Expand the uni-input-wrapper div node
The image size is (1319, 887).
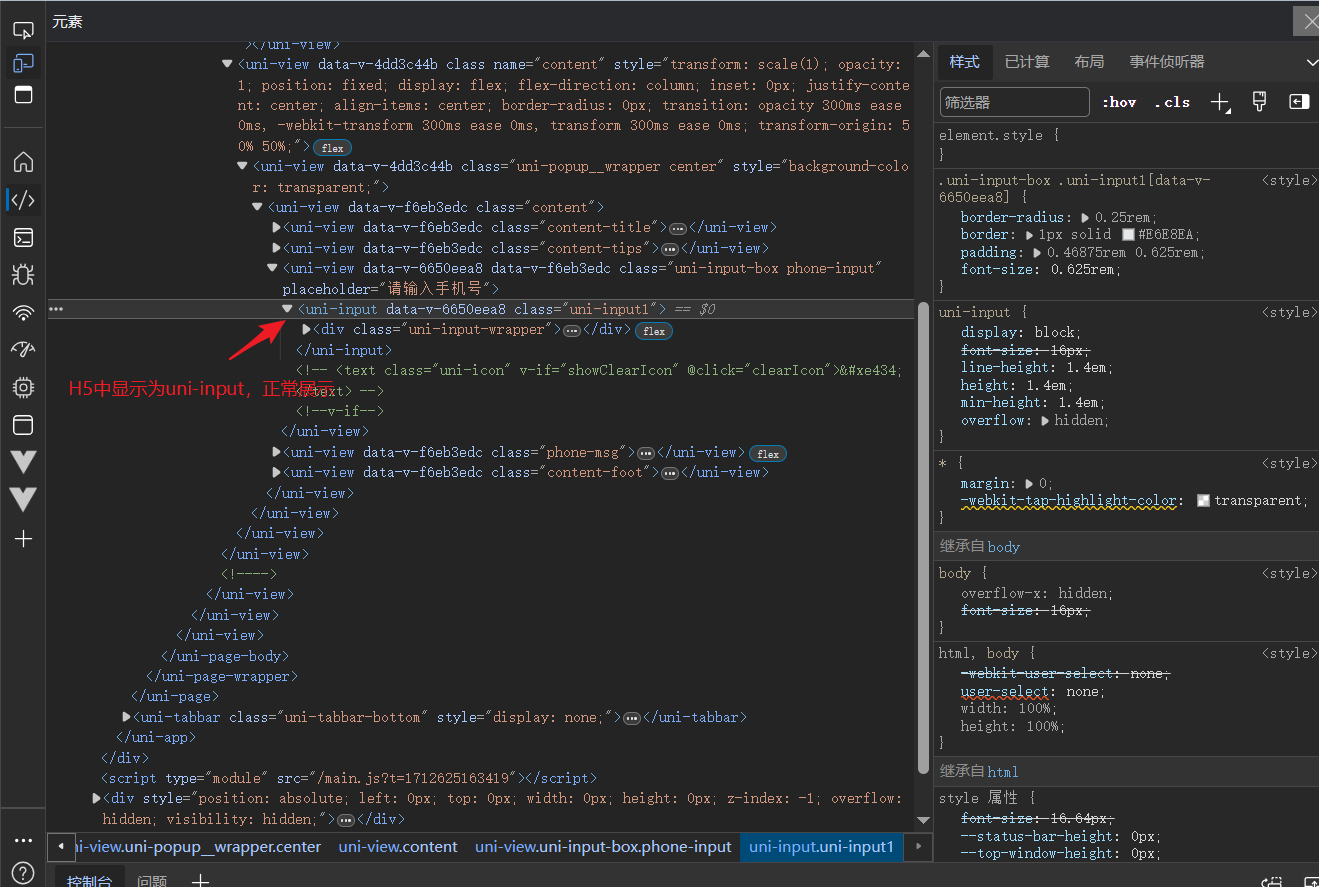tap(306, 329)
